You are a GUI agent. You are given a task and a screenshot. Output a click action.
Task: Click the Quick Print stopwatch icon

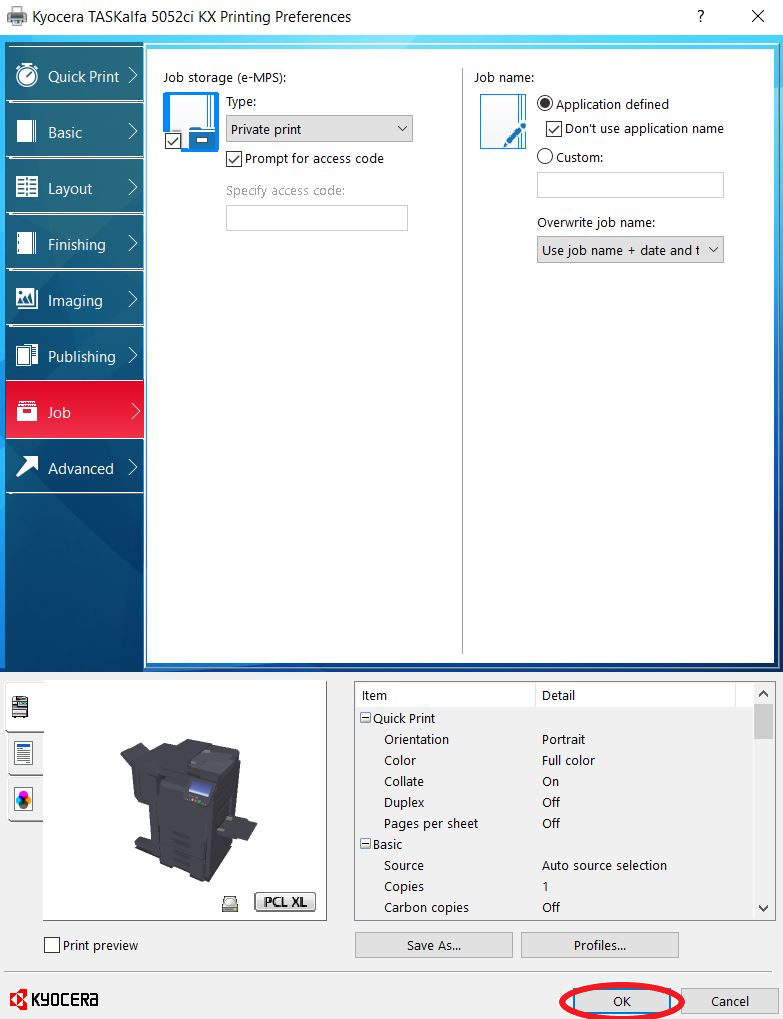27,75
